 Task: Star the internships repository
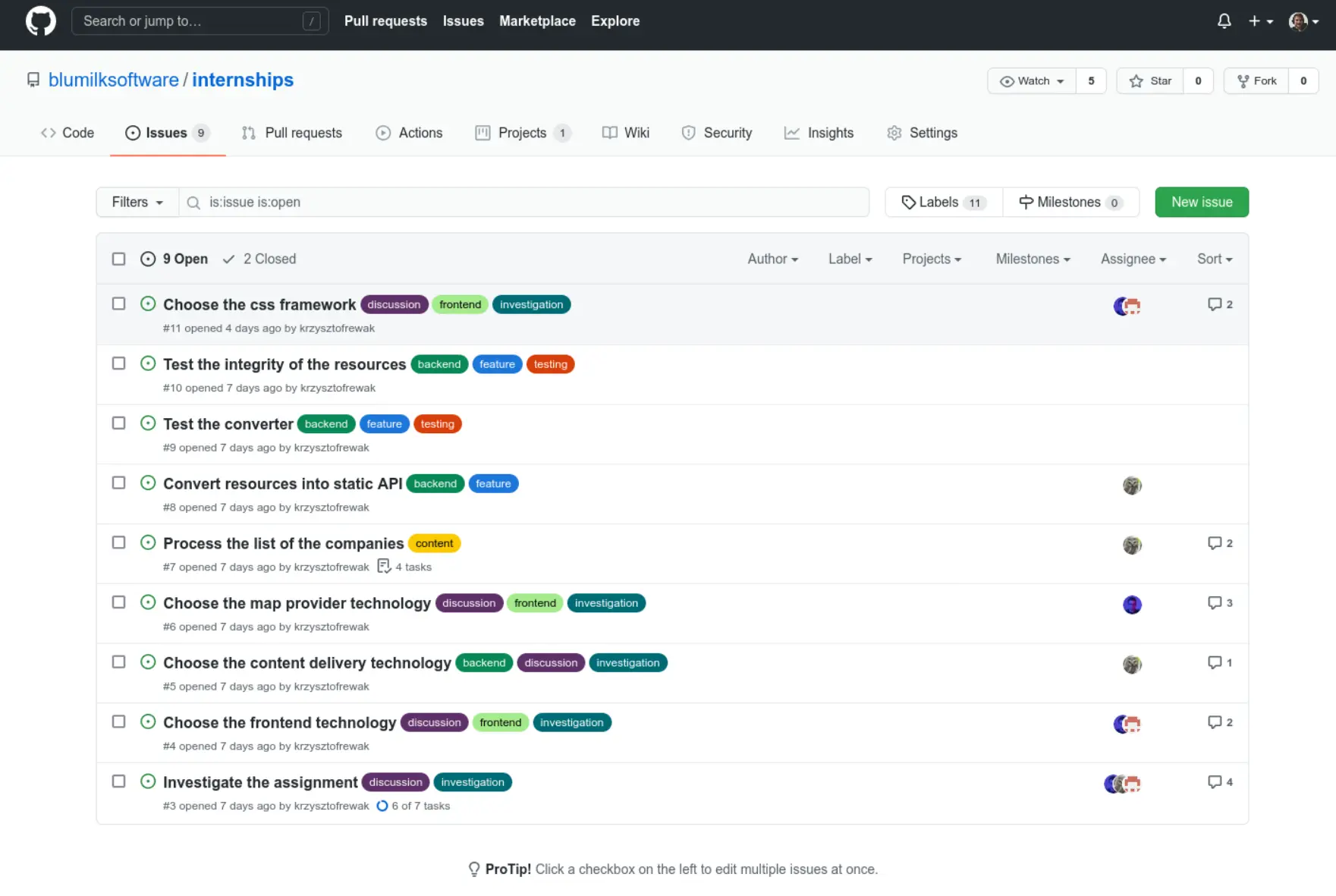(x=1150, y=81)
